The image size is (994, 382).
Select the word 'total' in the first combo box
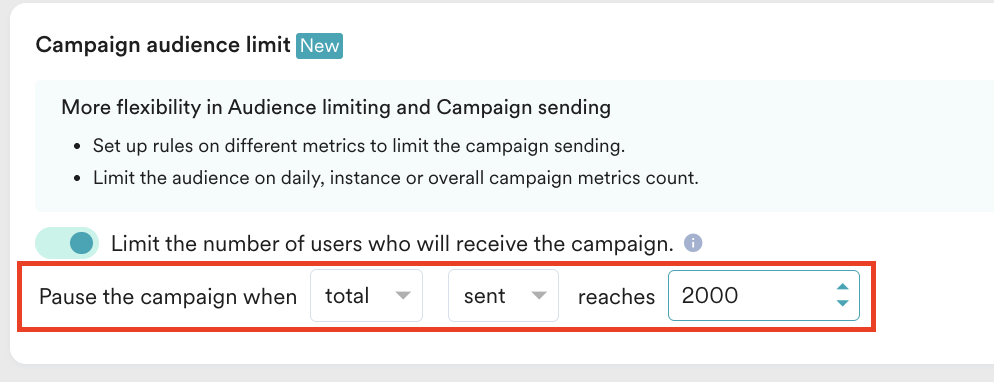point(347,296)
